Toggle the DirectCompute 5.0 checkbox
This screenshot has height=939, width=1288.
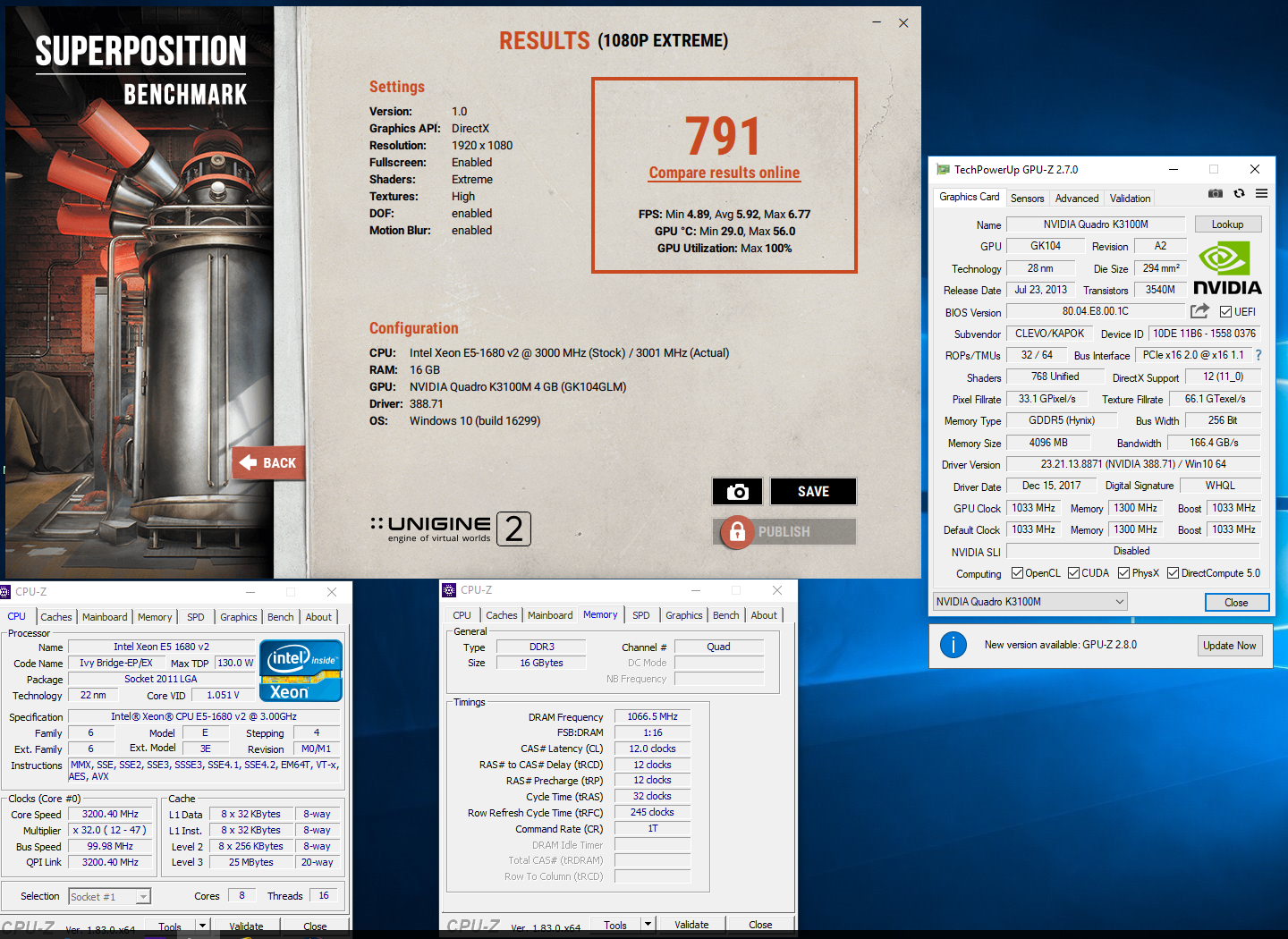click(x=1173, y=573)
